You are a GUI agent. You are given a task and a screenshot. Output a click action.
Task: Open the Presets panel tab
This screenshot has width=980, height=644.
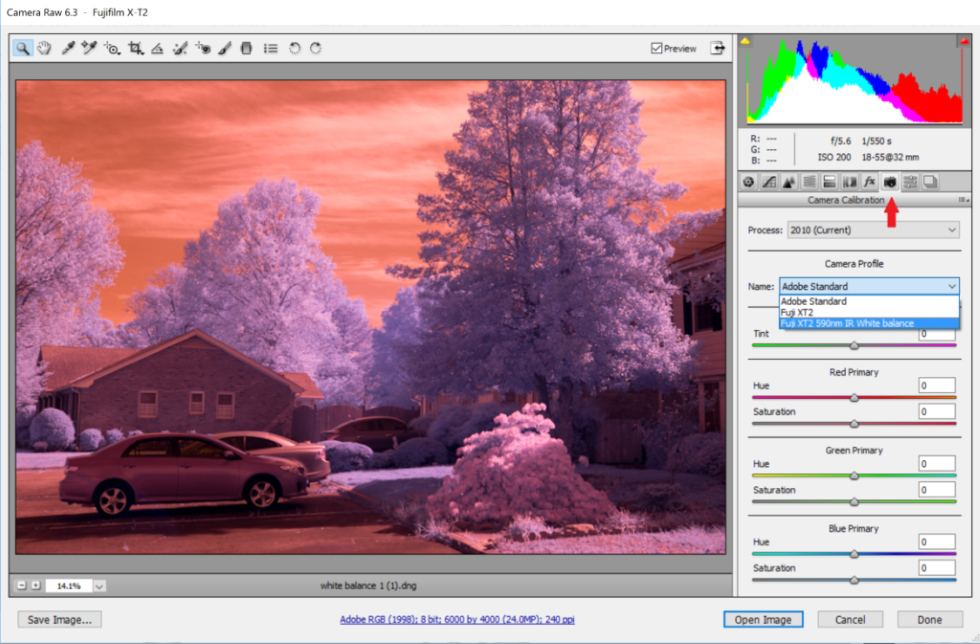pos(910,182)
